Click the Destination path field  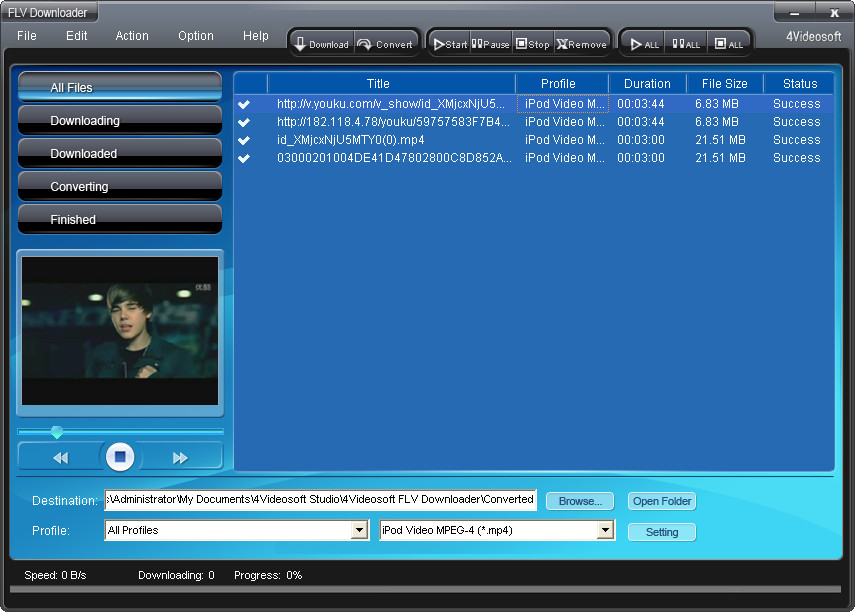(321, 500)
